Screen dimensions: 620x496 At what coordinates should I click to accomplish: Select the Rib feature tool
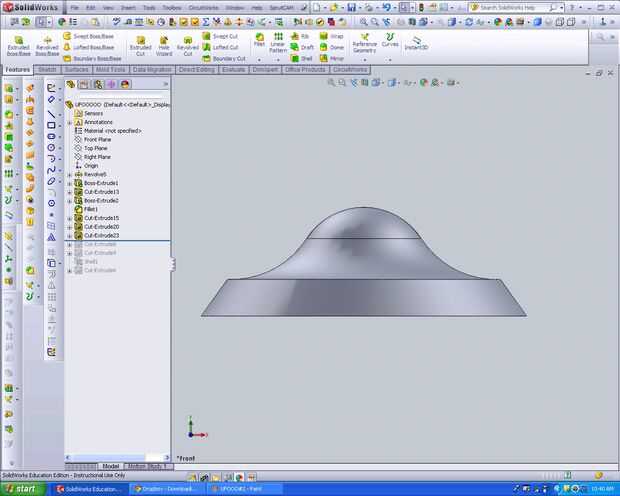point(300,36)
